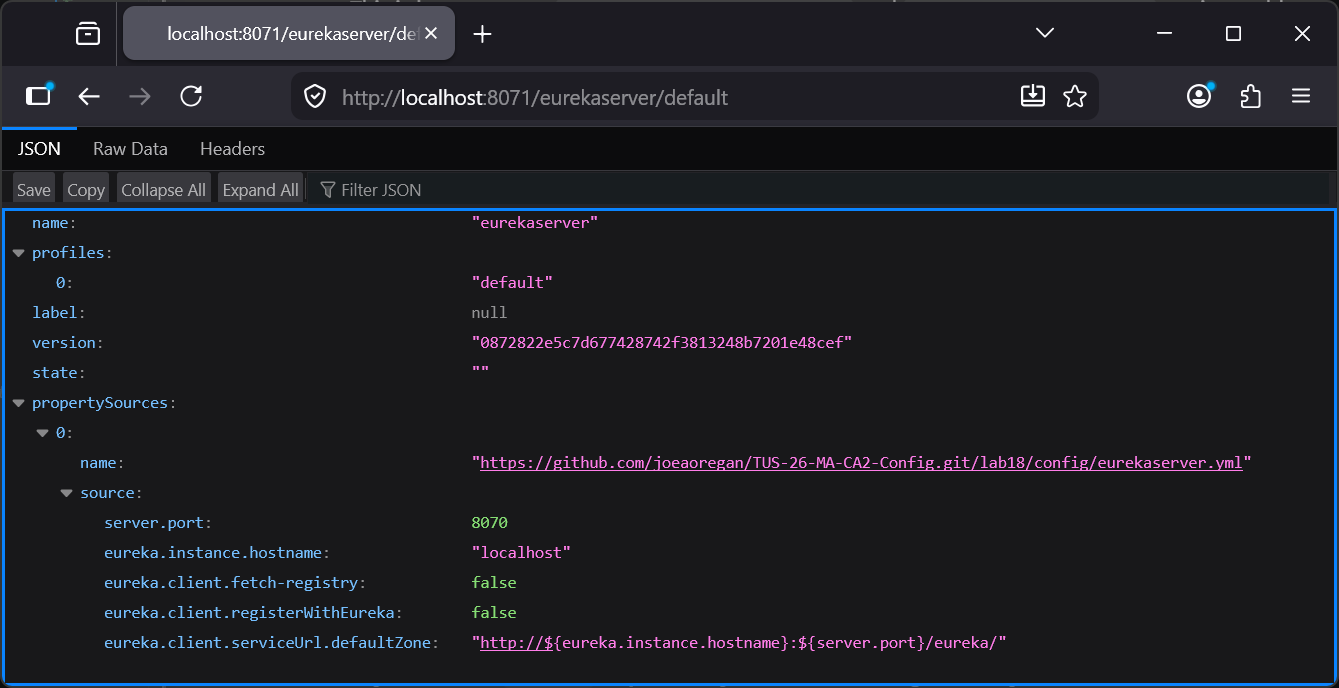This screenshot has height=688, width=1339.
Task: Select the server.port value 8070
Action: pyautogui.click(x=489, y=523)
